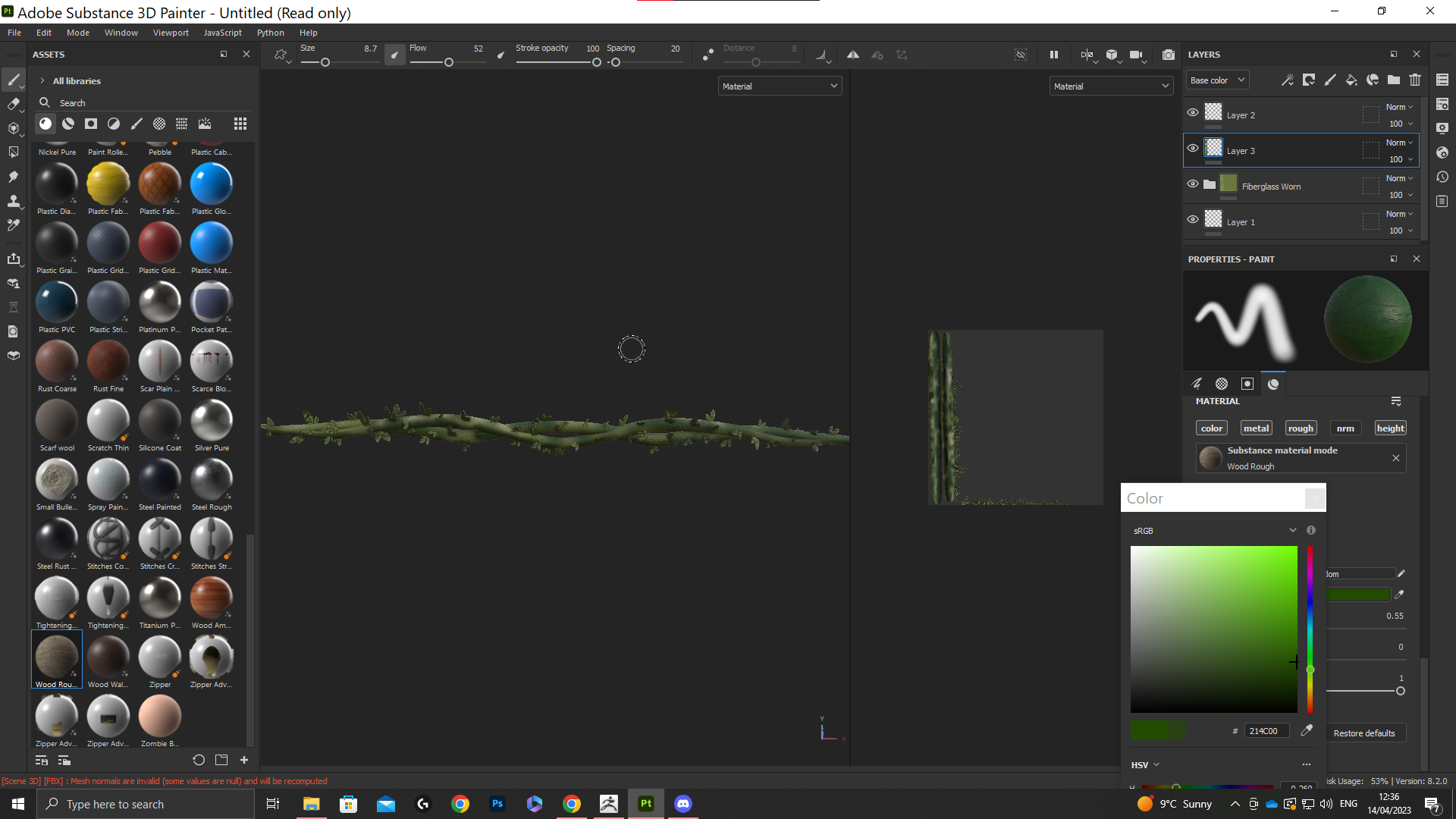Open the Help menu

pos(308,33)
